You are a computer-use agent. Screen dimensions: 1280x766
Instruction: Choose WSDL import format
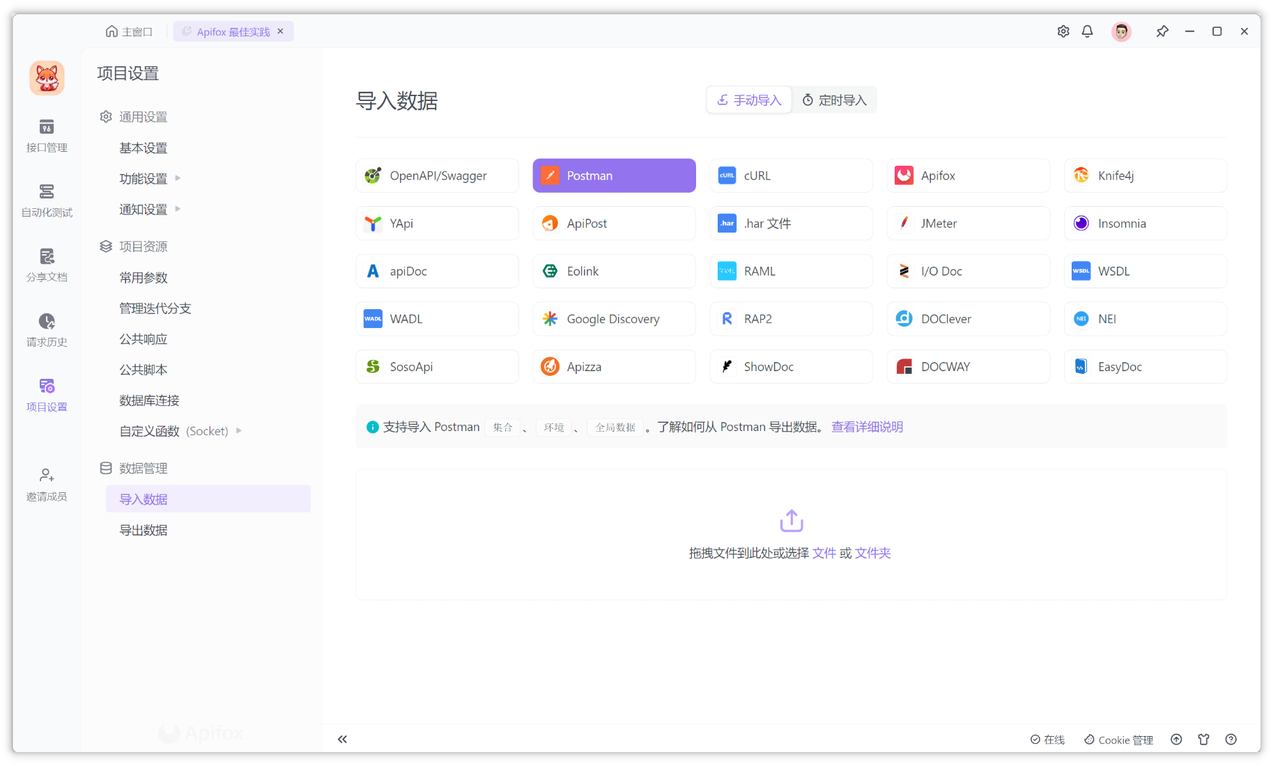(x=1145, y=271)
